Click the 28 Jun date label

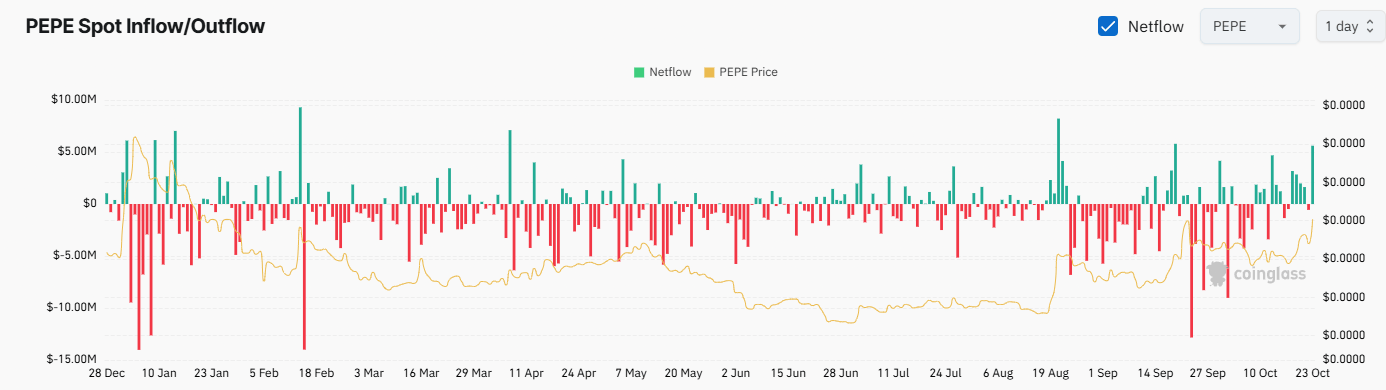click(x=840, y=373)
